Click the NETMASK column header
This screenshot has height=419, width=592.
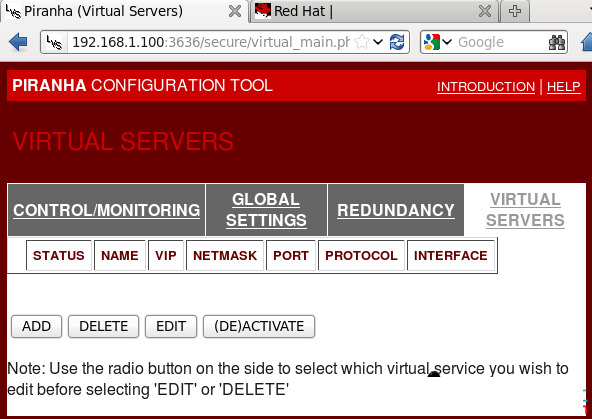coord(225,256)
